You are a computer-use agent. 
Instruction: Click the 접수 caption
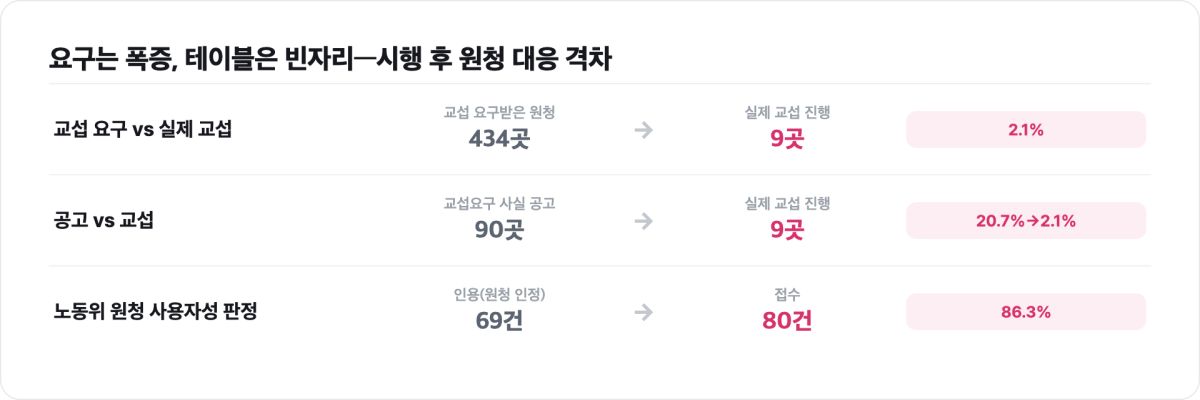click(x=787, y=295)
